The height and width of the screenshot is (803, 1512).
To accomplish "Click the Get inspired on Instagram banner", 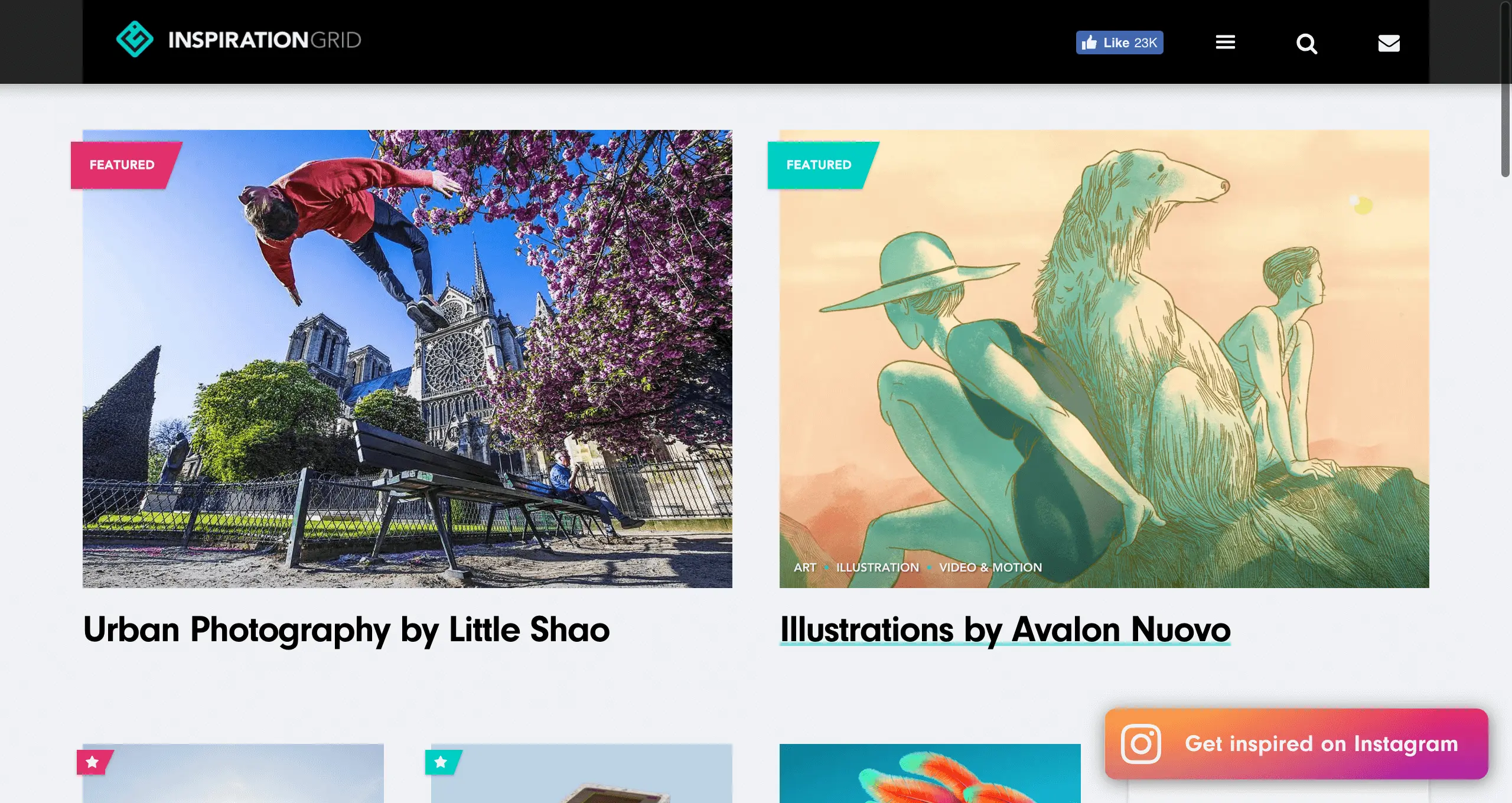I will pos(1296,744).
